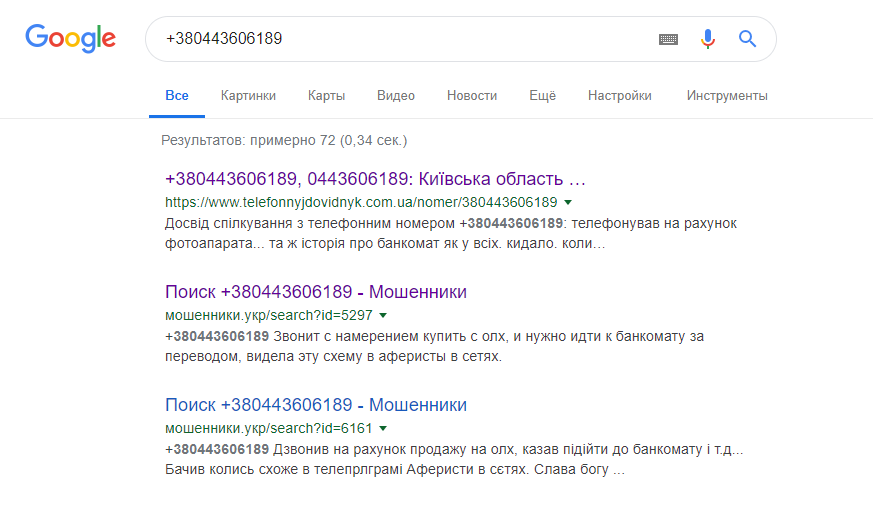
Task: Click snippet starting 'Звонит с намерением купить'
Action: (x=434, y=346)
